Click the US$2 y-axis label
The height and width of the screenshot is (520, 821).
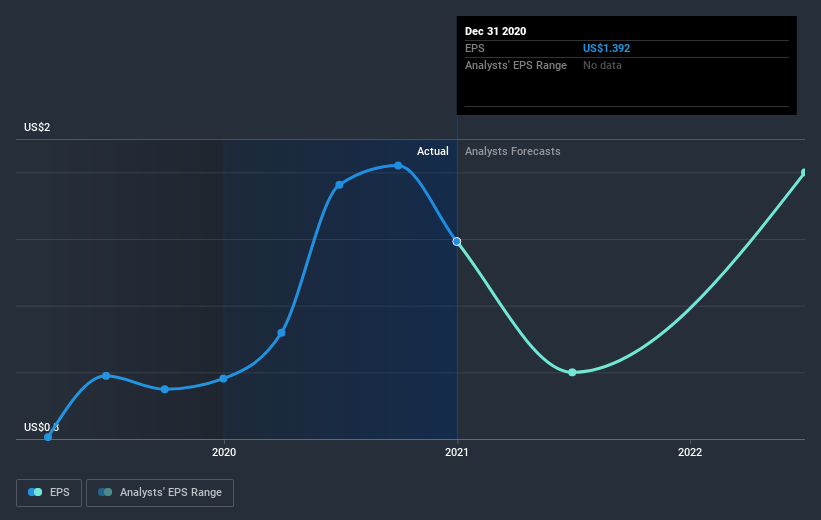tap(37, 127)
